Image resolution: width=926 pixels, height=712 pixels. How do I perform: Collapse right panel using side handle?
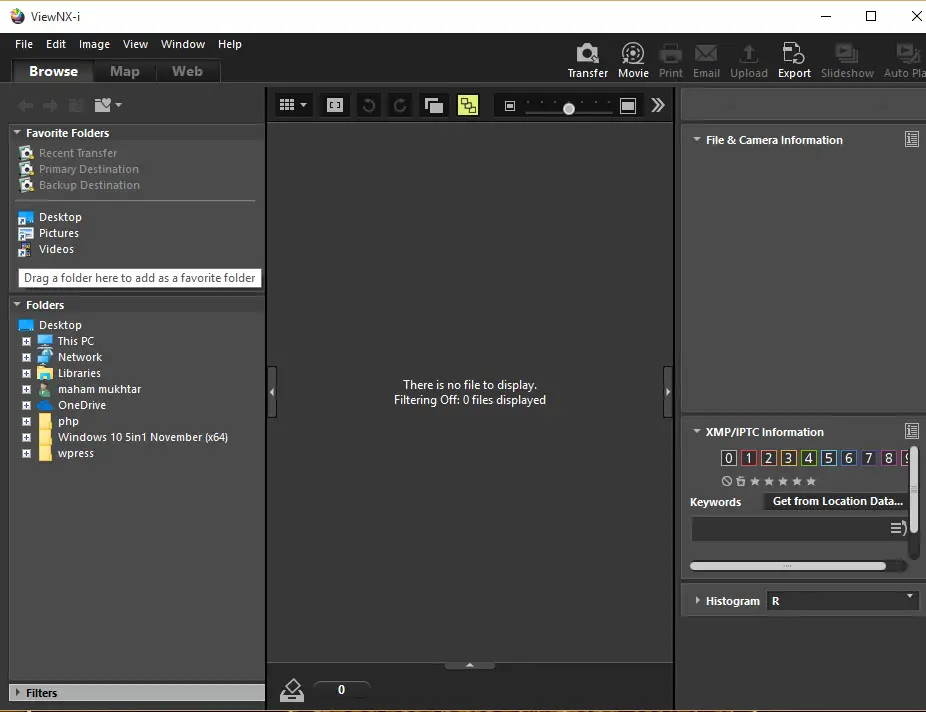[667, 391]
